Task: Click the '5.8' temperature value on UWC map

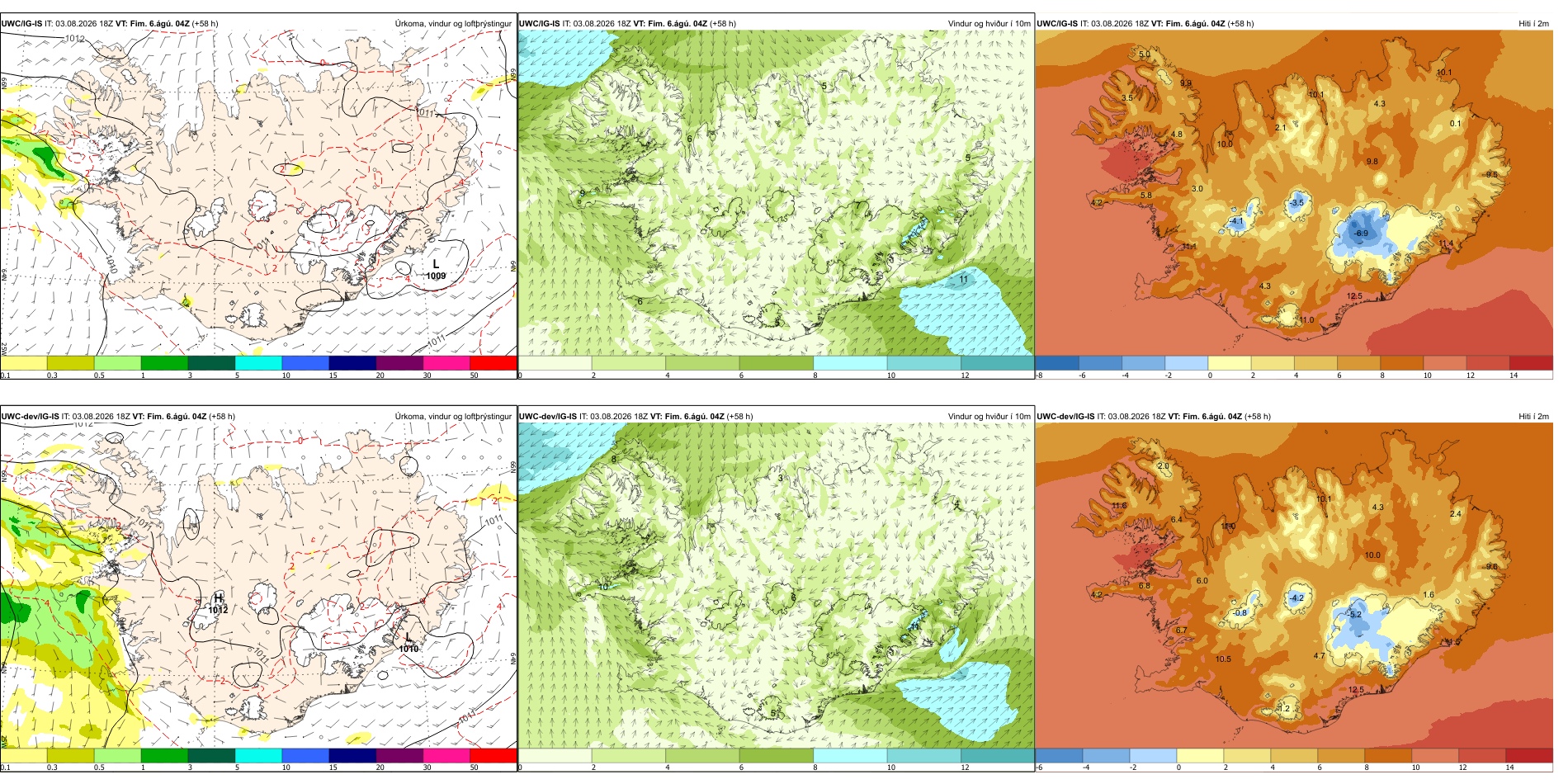Action: tap(1145, 196)
